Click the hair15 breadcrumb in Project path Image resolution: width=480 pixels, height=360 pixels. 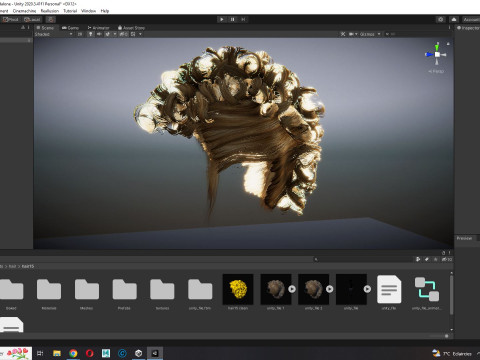28,266
